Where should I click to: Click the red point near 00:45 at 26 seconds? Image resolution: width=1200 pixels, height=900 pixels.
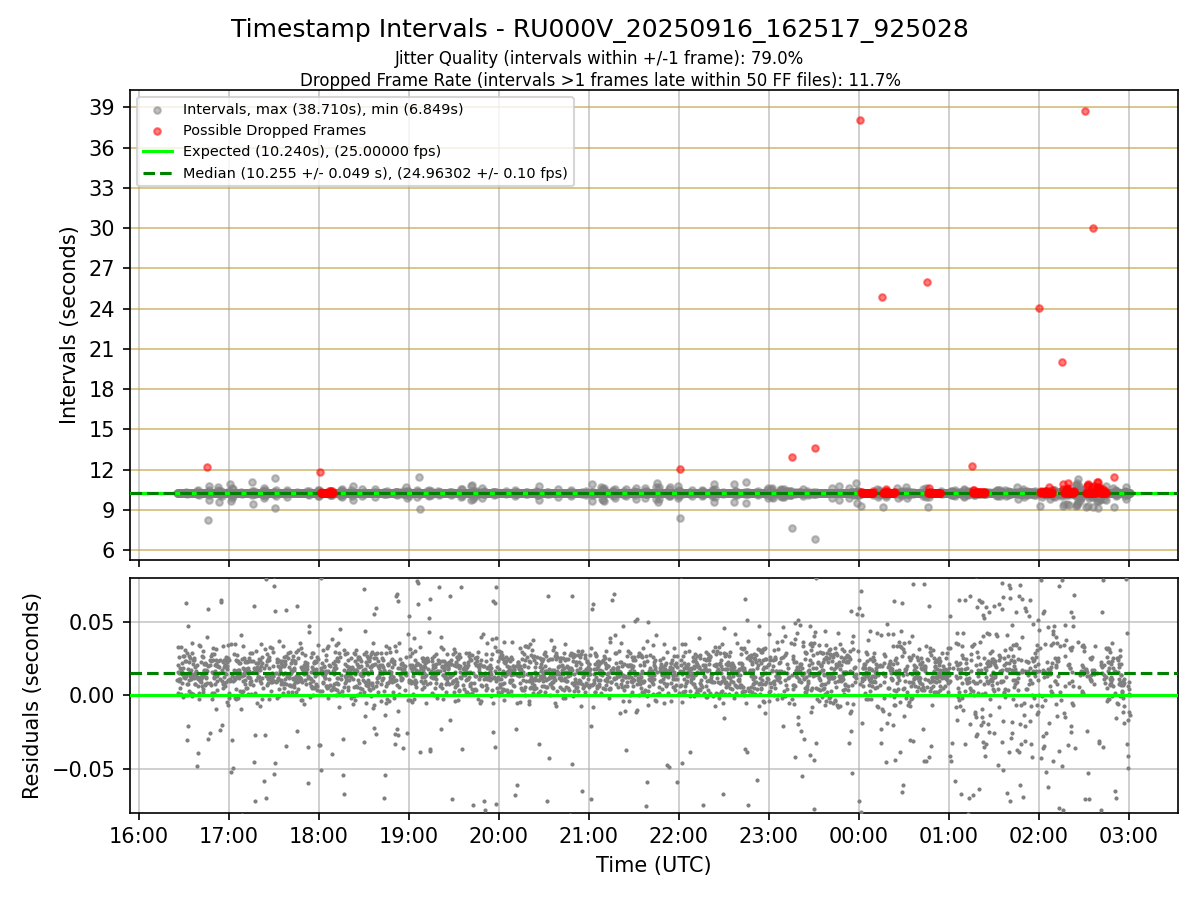pyautogui.click(x=927, y=282)
